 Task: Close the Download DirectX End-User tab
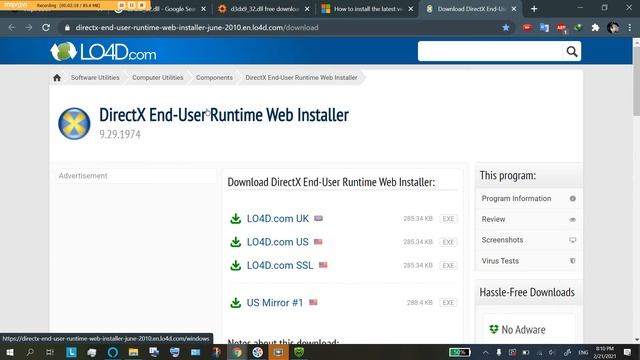click(514, 9)
